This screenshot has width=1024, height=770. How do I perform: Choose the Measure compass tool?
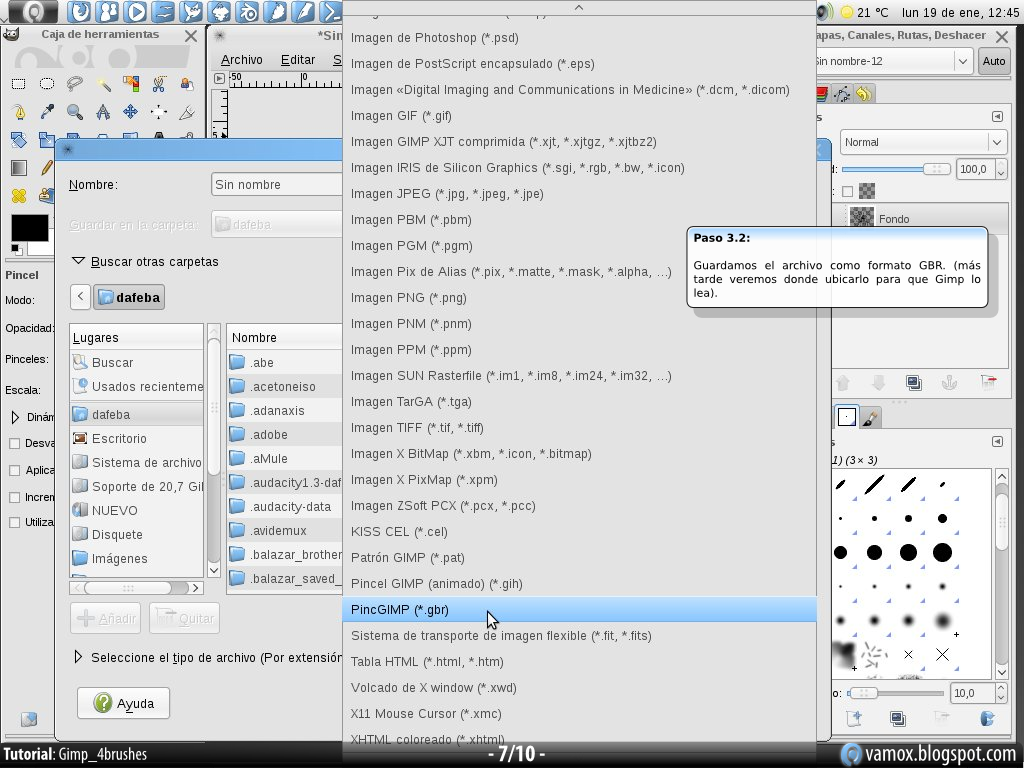click(x=103, y=112)
